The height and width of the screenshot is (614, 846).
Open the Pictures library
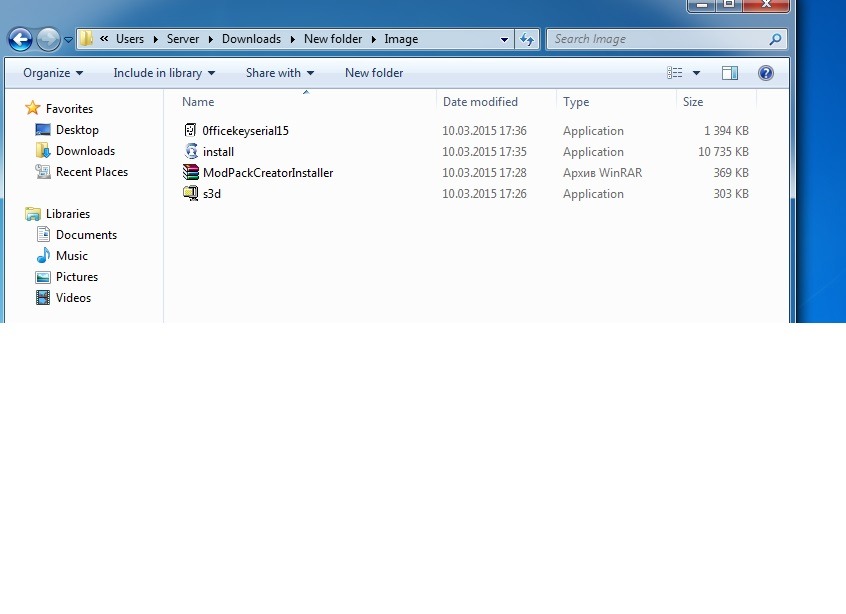coord(77,277)
